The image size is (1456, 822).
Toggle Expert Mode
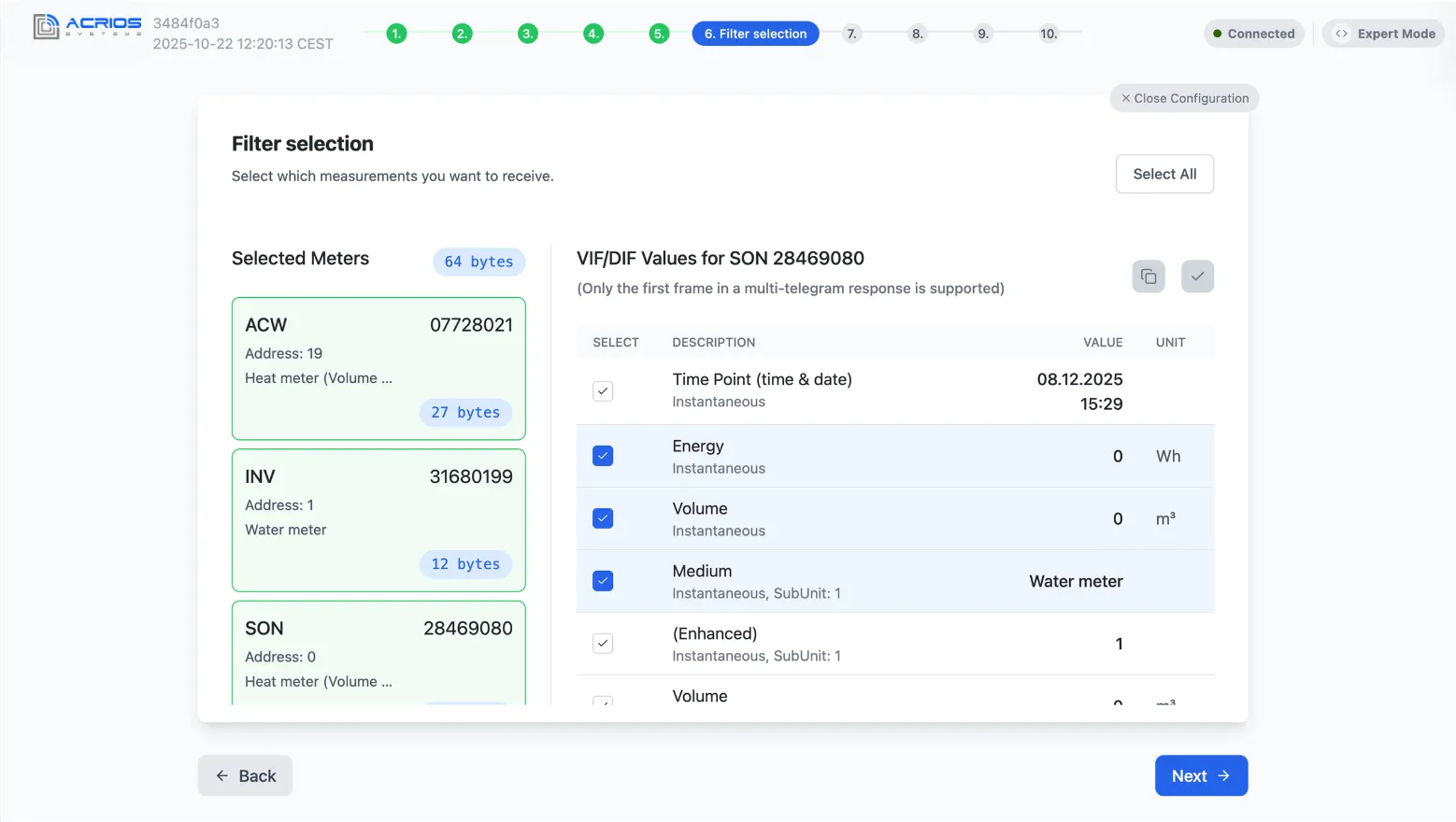point(1383,34)
